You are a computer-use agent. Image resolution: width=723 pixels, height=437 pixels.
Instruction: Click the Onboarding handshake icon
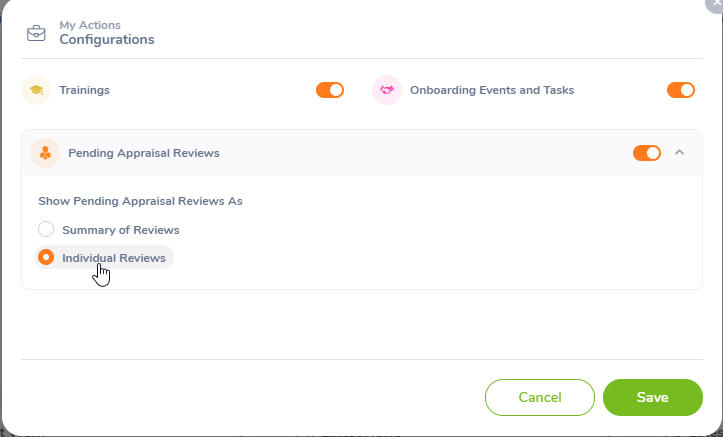[386, 90]
